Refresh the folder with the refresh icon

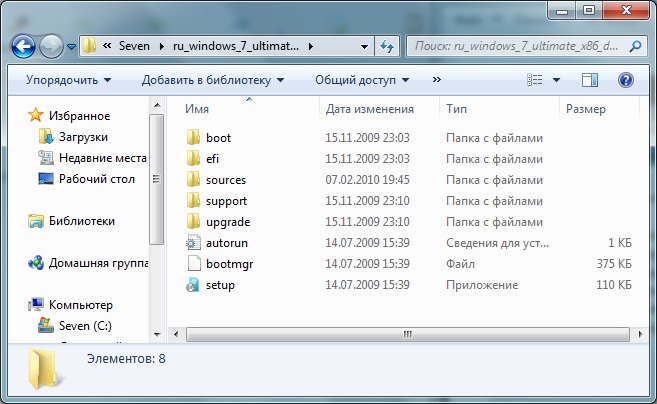coord(386,46)
